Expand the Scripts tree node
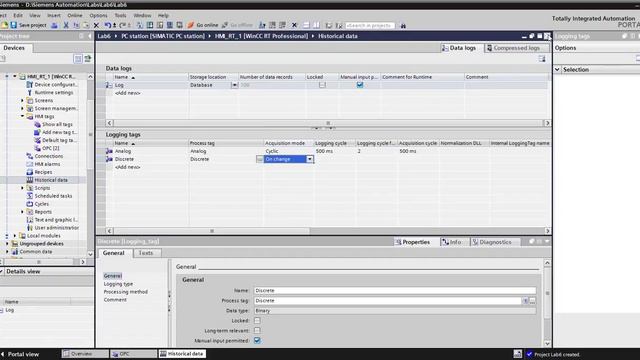 pos(22,188)
